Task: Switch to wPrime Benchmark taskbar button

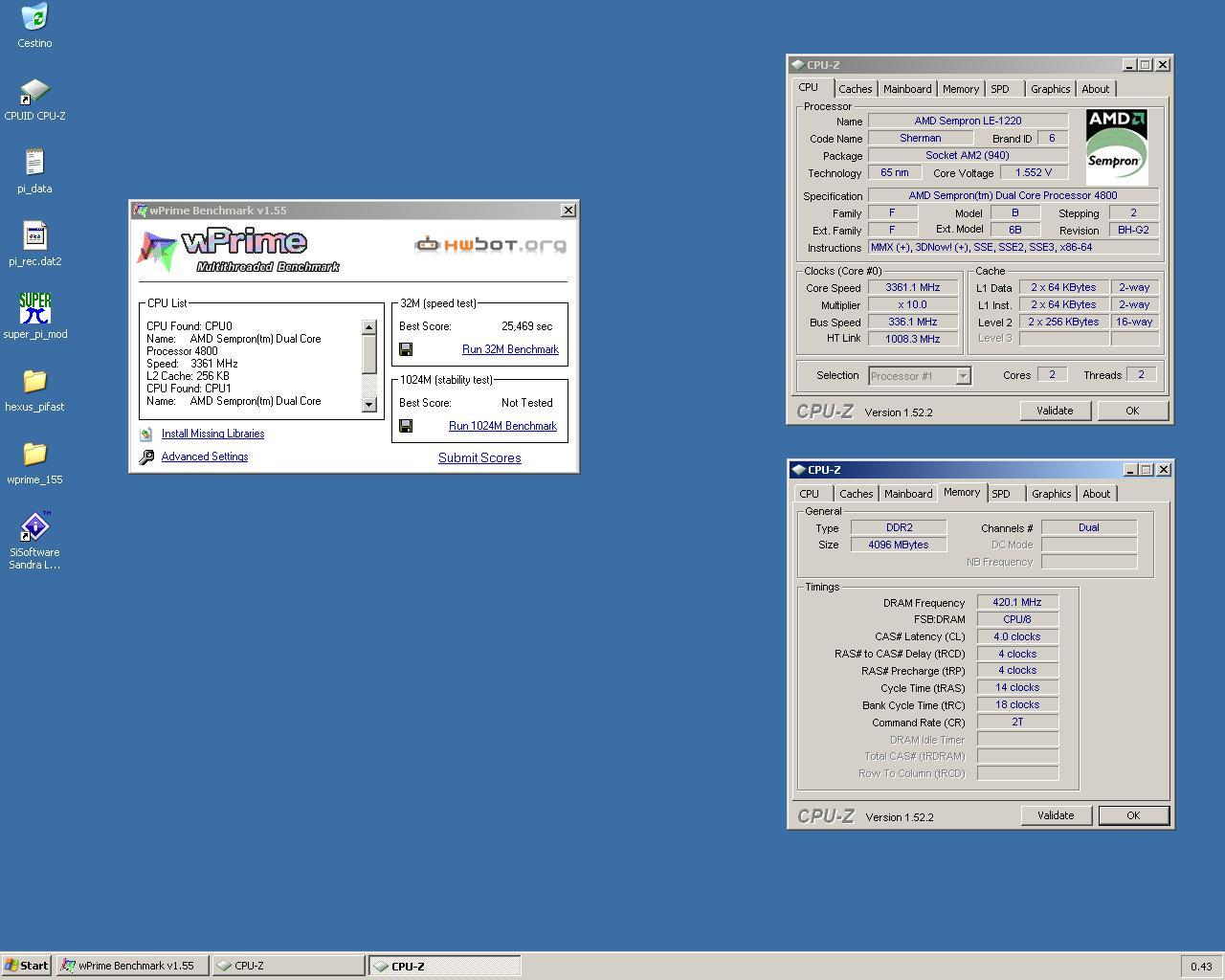Action: pos(132,966)
